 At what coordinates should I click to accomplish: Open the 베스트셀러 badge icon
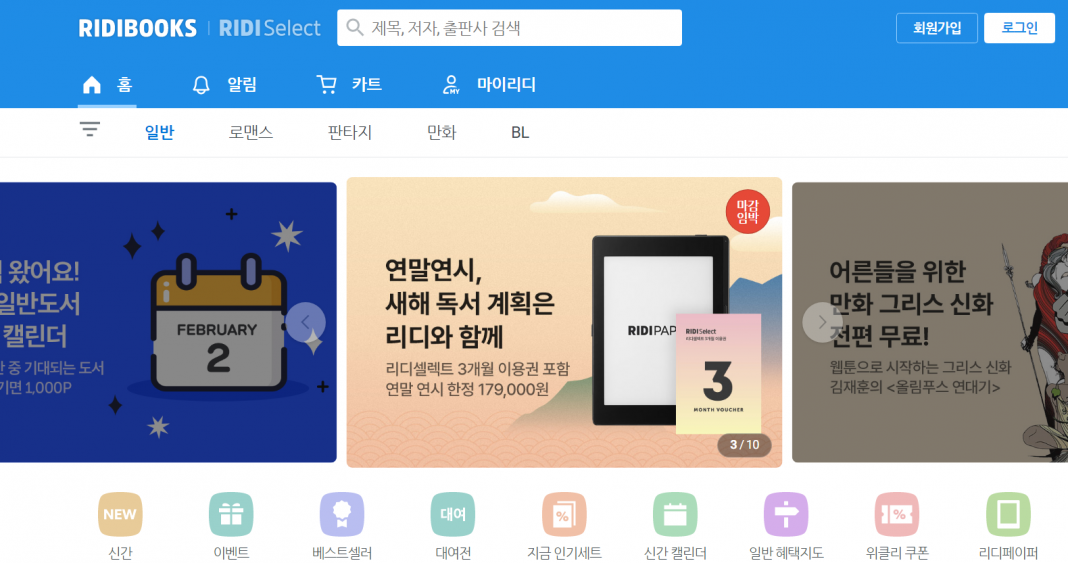tap(342, 515)
